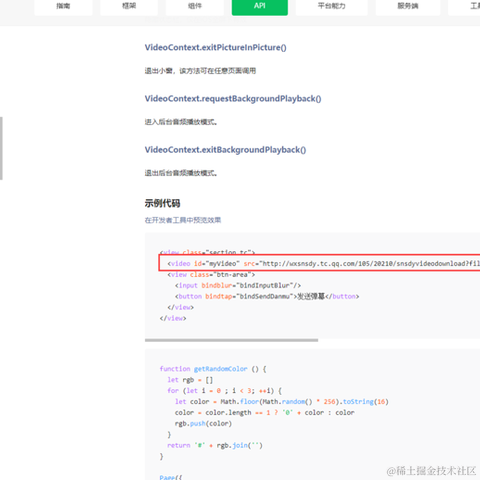Click the video id="myVideo" code line
The image size is (480, 480).
pos(323,264)
